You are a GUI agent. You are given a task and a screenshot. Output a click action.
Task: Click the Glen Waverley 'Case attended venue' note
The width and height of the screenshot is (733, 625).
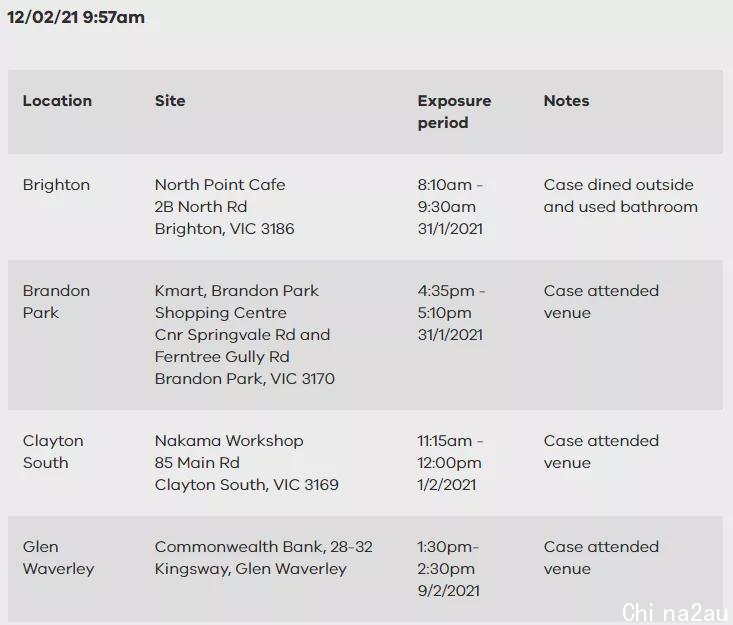(x=601, y=558)
